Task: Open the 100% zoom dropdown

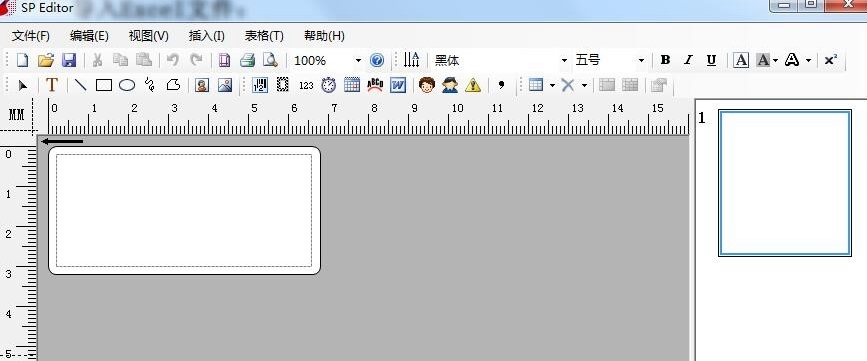Action: click(x=358, y=60)
